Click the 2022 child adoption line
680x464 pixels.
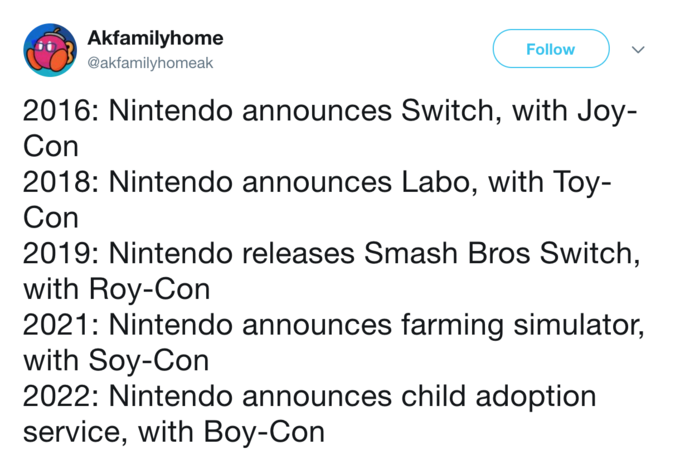pyautogui.click(x=309, y=414)
